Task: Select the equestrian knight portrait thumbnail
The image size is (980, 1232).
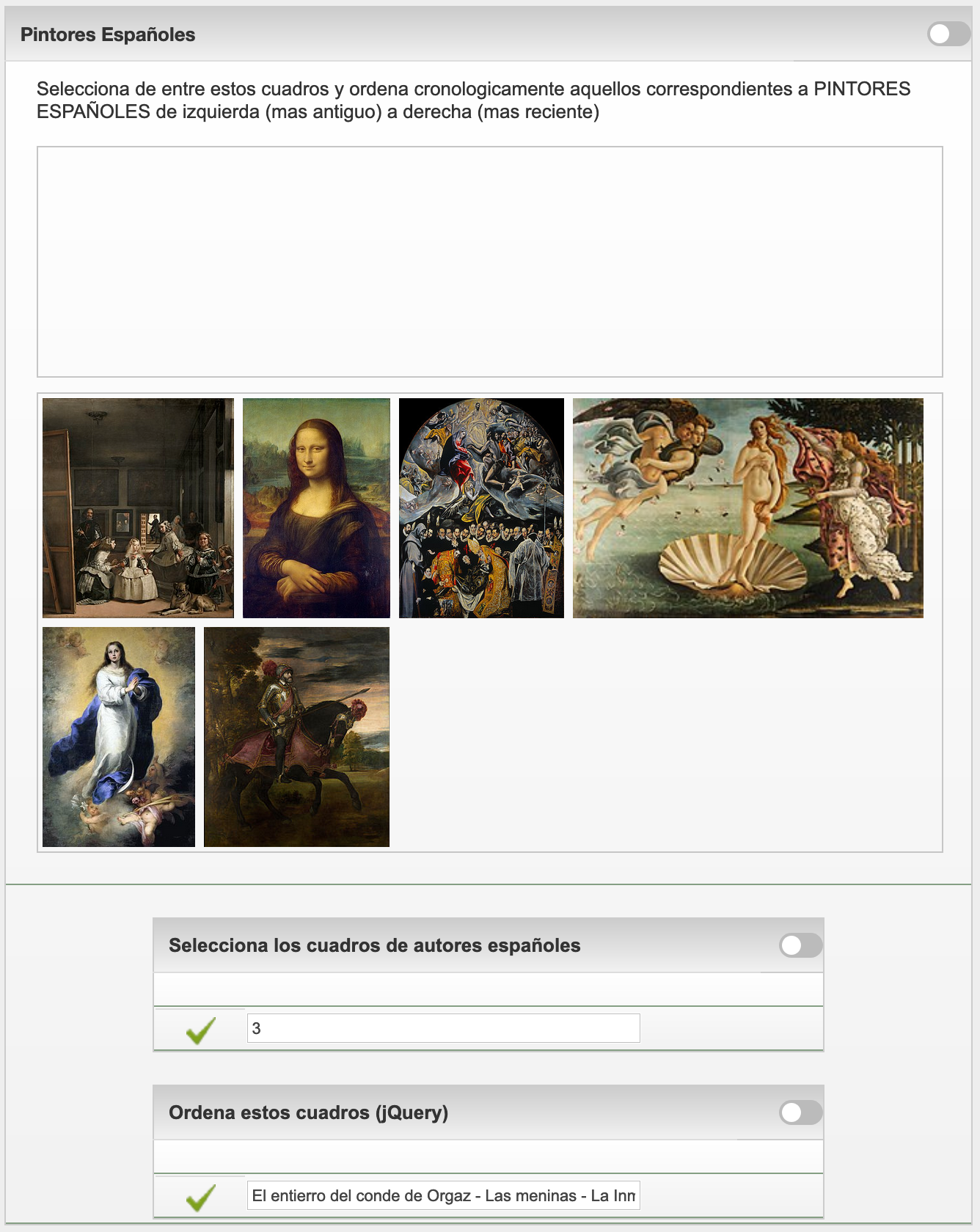Action: click(296, 737)
